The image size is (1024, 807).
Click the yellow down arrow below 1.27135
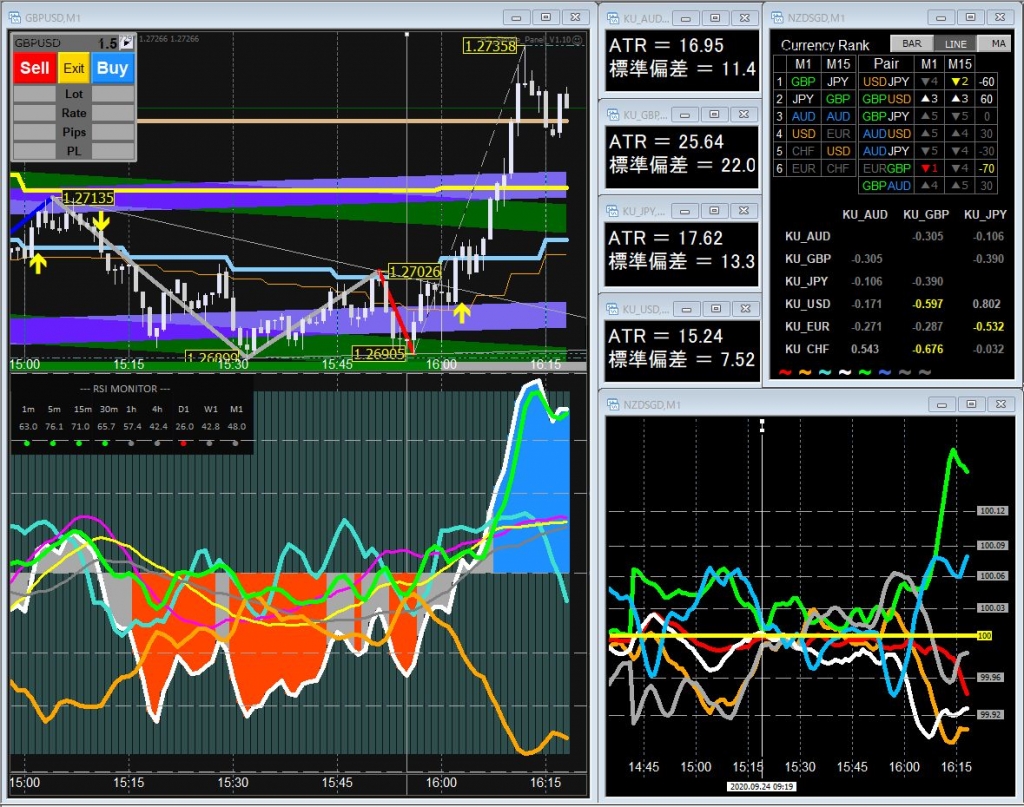point(101,222)
